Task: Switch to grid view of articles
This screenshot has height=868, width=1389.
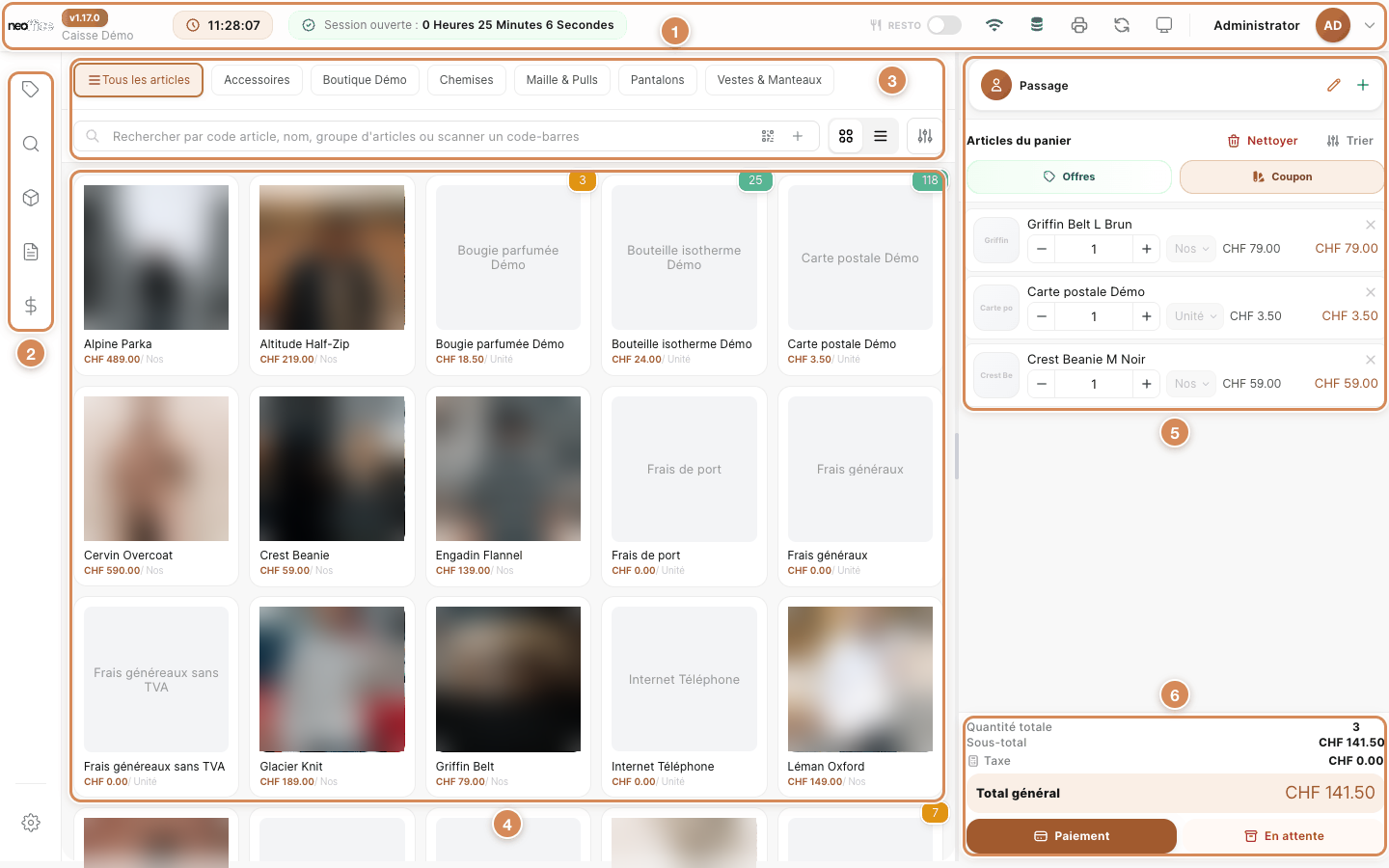Action: click(846, 137)
